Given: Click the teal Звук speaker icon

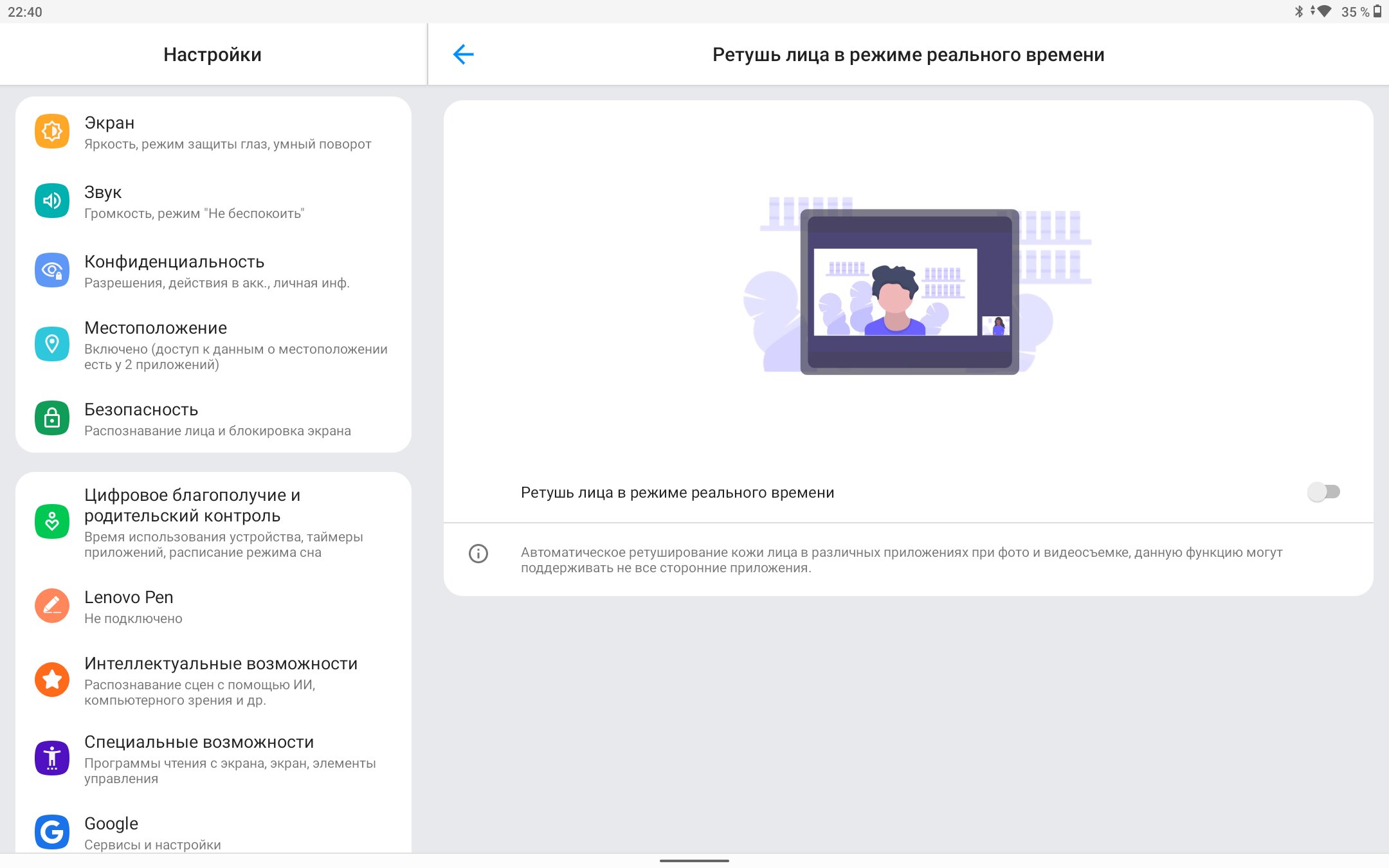Looking at the screenshot, I should coord(52,201).
